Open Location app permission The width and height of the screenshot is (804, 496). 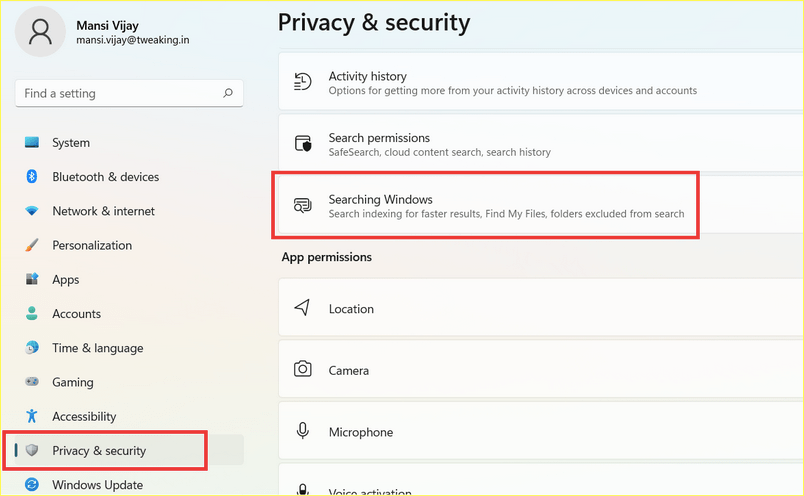coord(541,308)
